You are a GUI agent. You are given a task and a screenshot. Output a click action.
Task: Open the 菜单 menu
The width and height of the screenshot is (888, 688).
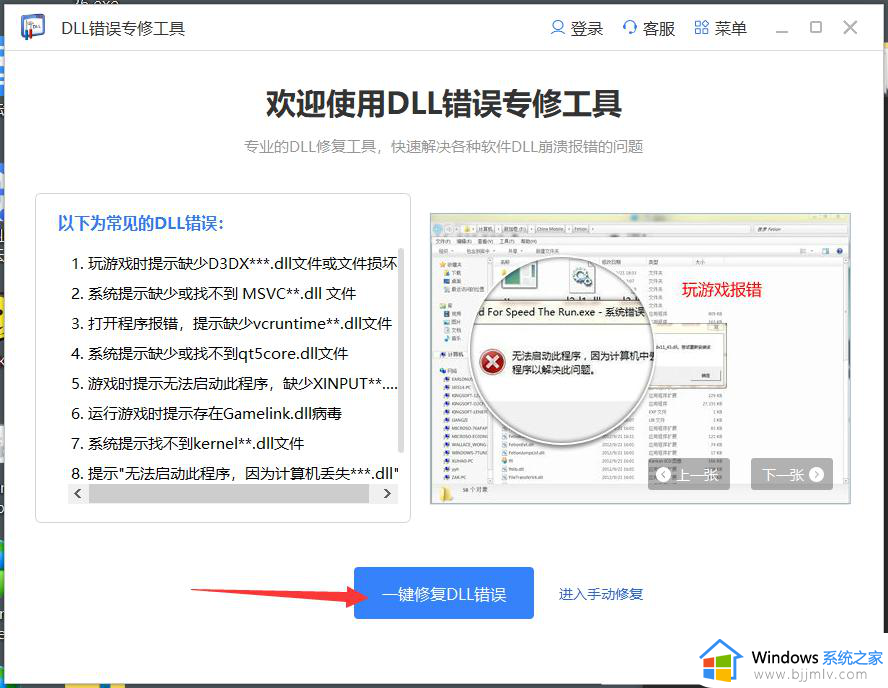pyautogui.click(x=720, y=28)
